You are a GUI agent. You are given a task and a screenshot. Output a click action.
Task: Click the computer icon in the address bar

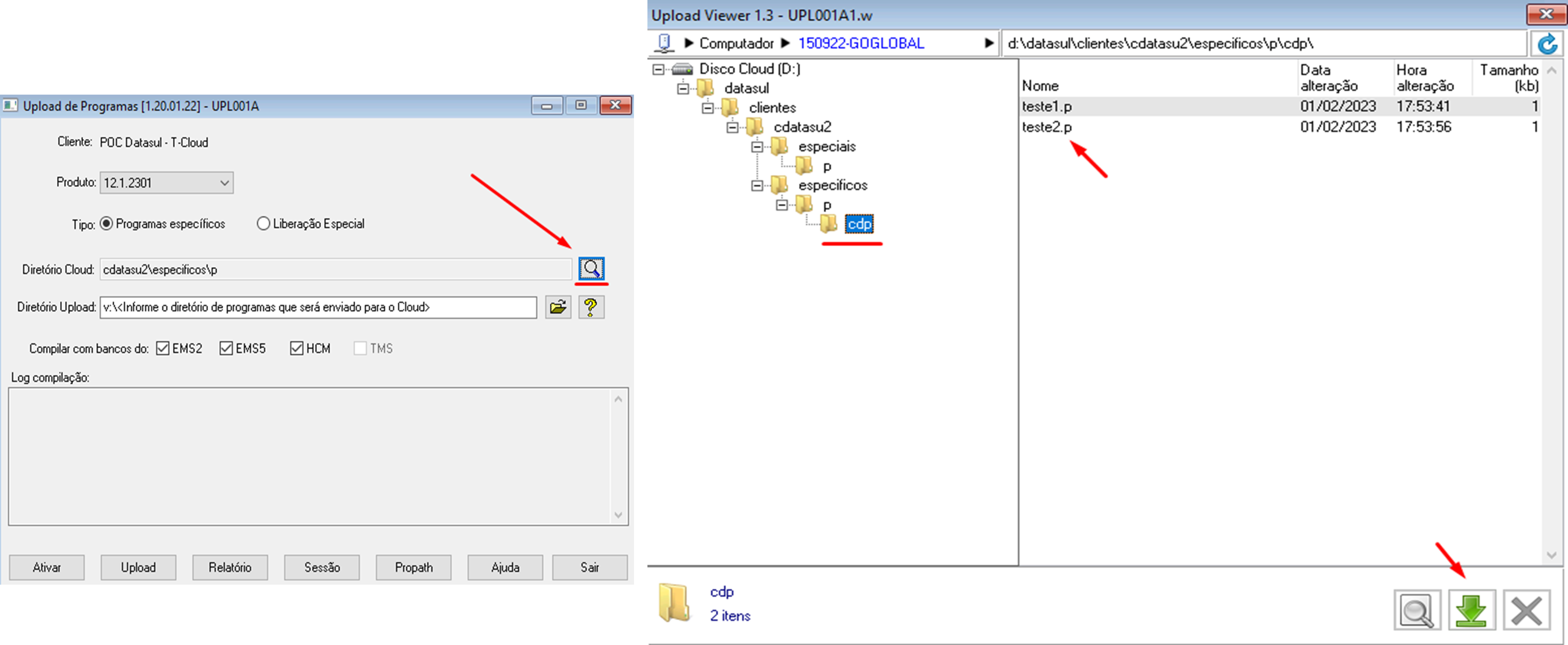[x=664, y=43]
